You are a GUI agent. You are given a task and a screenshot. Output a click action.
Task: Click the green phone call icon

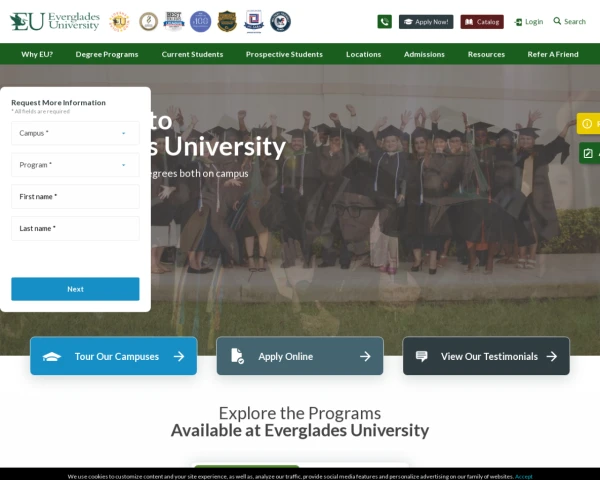point(385,21)
